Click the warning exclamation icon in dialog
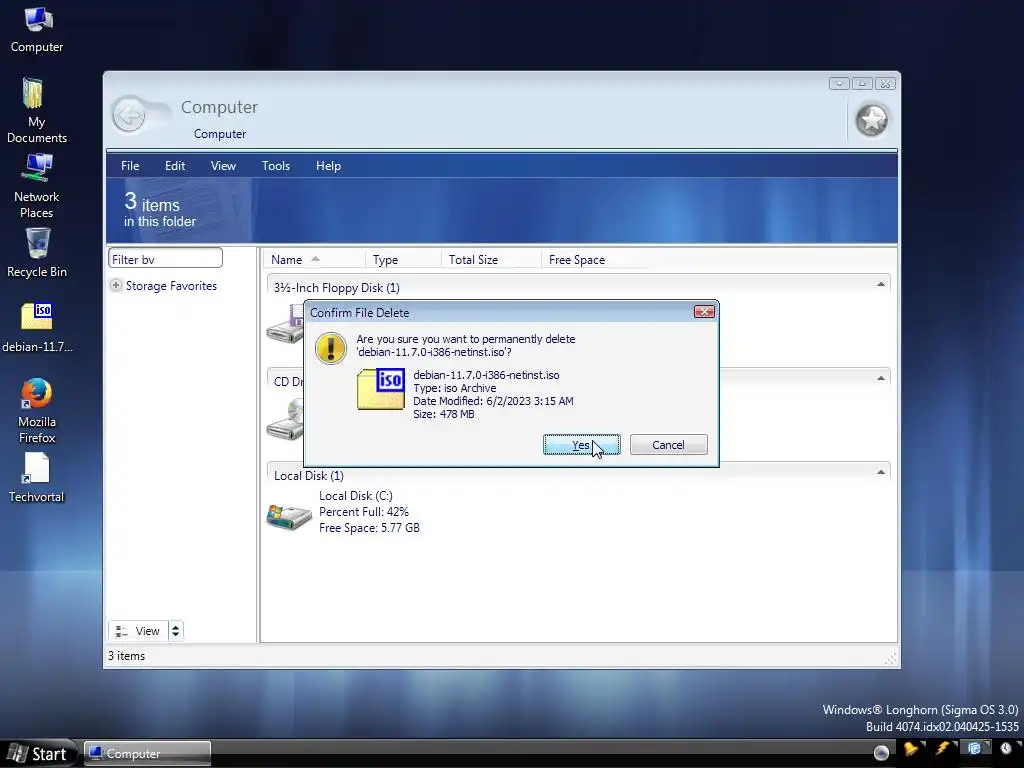Image resolution: width=1024 pixels, height=768 pixels. 330,348
